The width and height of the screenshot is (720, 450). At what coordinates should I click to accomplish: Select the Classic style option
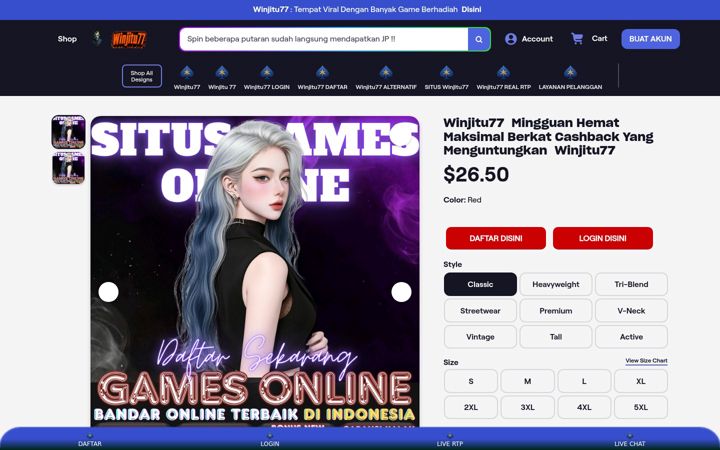click(x=480, y=284)
